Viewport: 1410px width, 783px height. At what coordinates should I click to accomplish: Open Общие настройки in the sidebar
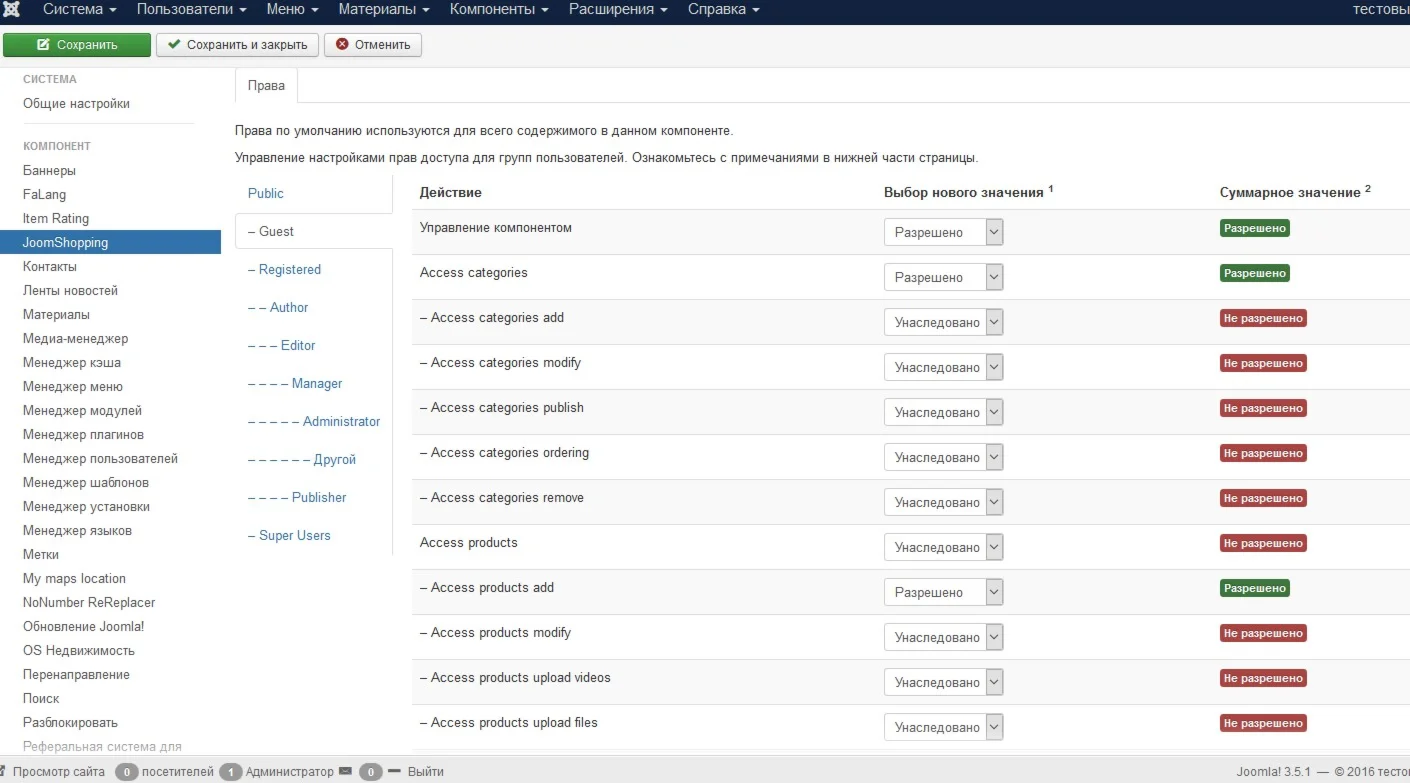click(x=76, y=104)
